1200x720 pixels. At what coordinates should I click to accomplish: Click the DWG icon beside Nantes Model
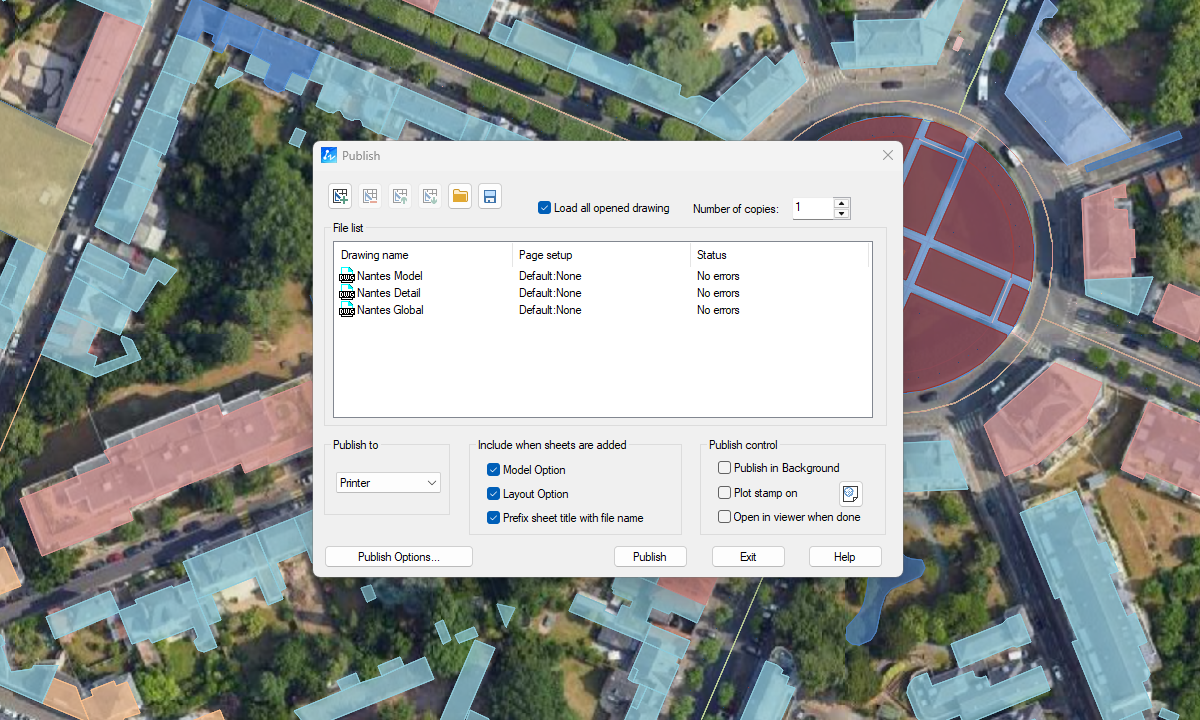pyautogui.click(x=347, y=276)
